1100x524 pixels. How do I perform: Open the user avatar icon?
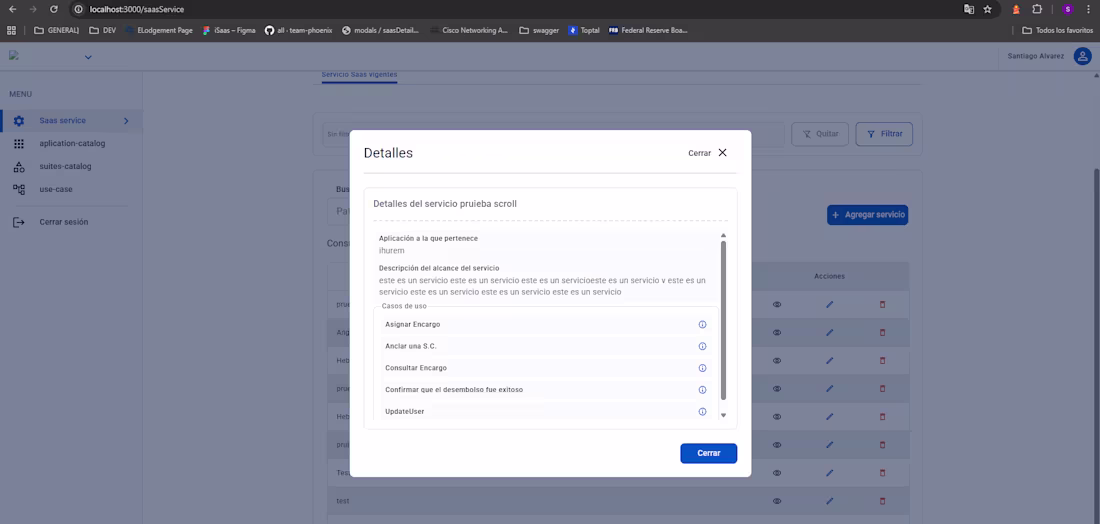pyautogui.click(x=1082, y=56)
